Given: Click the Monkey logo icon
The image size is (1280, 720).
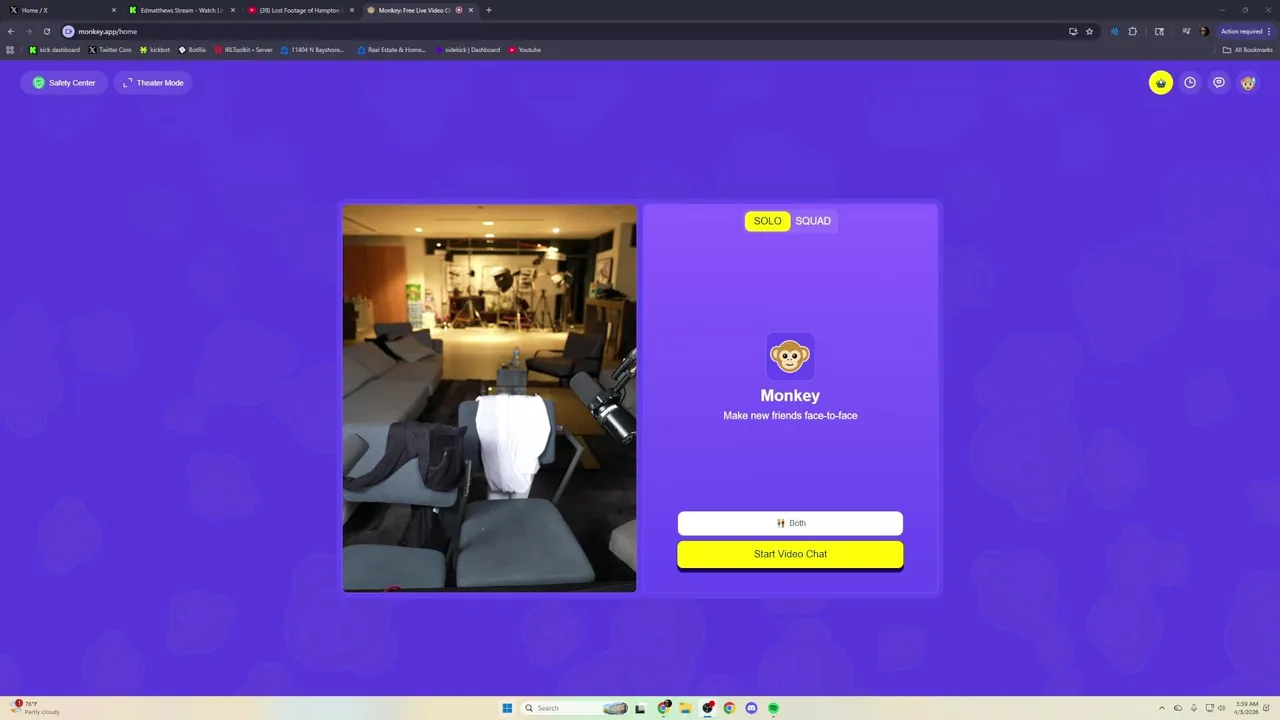Looking at the screenshot, I should tap(790, 356).
